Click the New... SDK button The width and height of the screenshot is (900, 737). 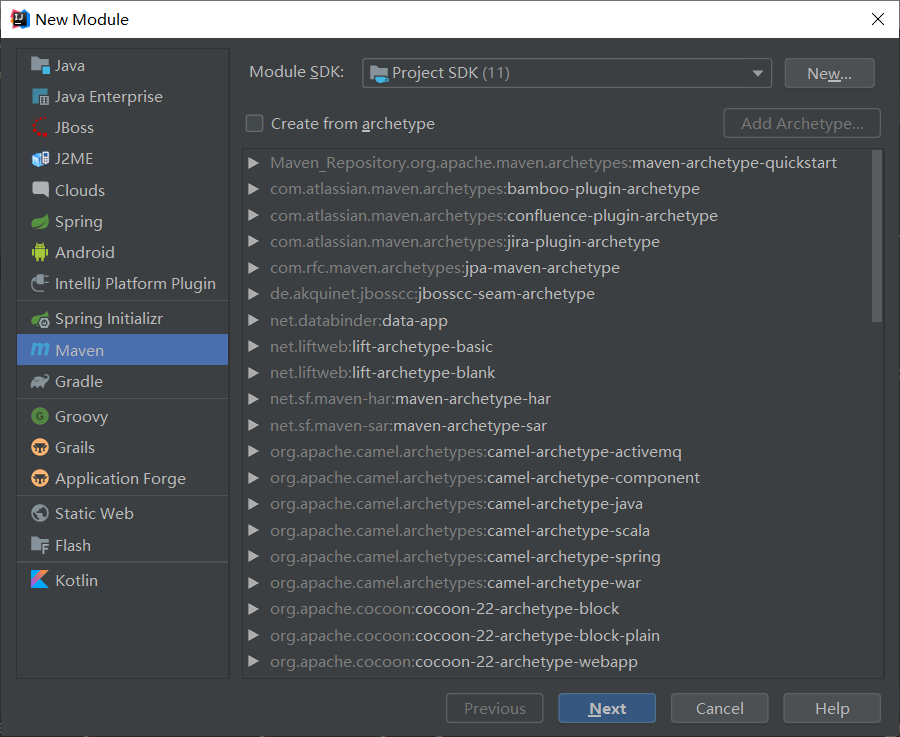point(829,73)
